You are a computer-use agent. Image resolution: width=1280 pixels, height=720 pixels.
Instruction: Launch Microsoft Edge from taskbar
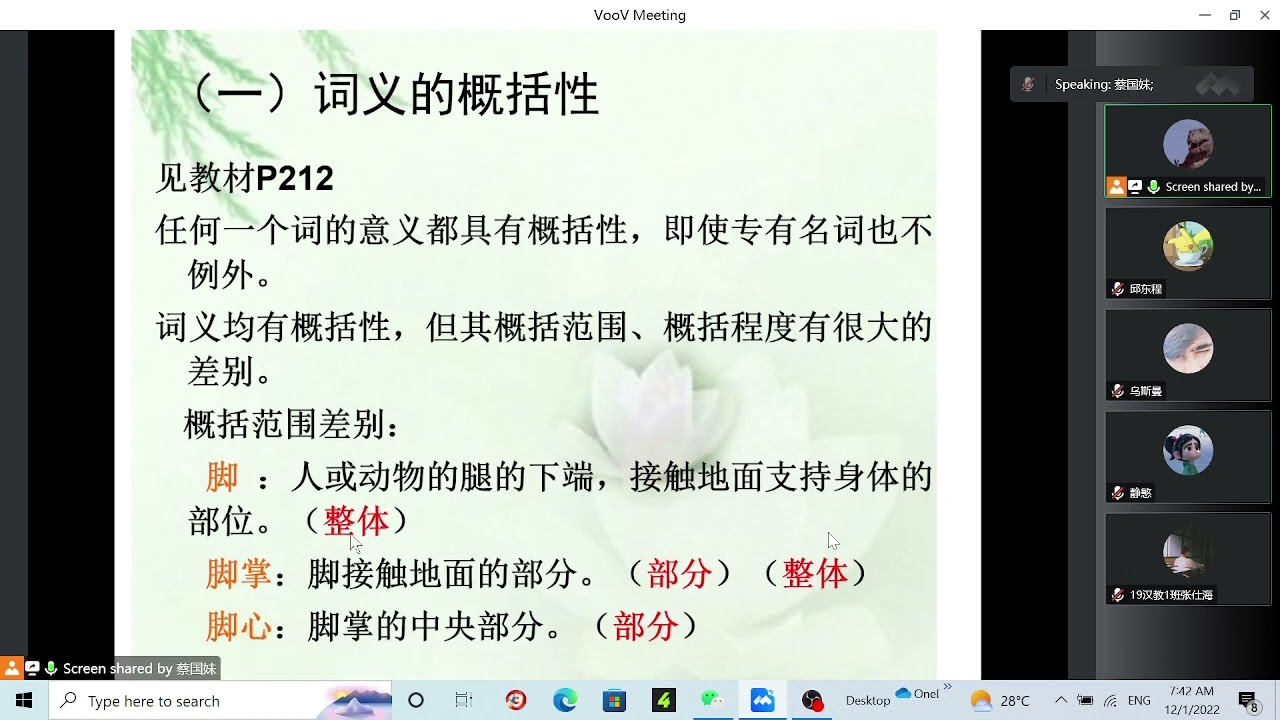tap(565, 701)
